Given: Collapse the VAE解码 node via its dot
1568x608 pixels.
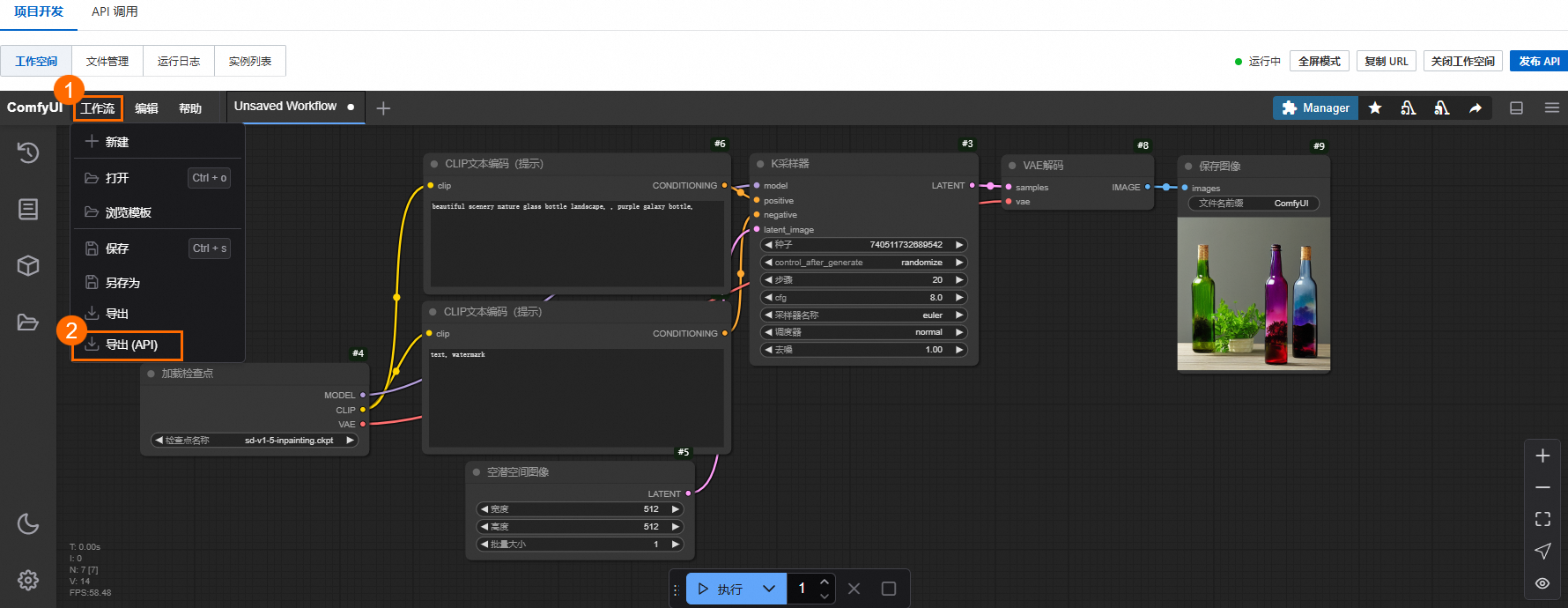Looking at the screenshot, I should tap(1012, 166).
